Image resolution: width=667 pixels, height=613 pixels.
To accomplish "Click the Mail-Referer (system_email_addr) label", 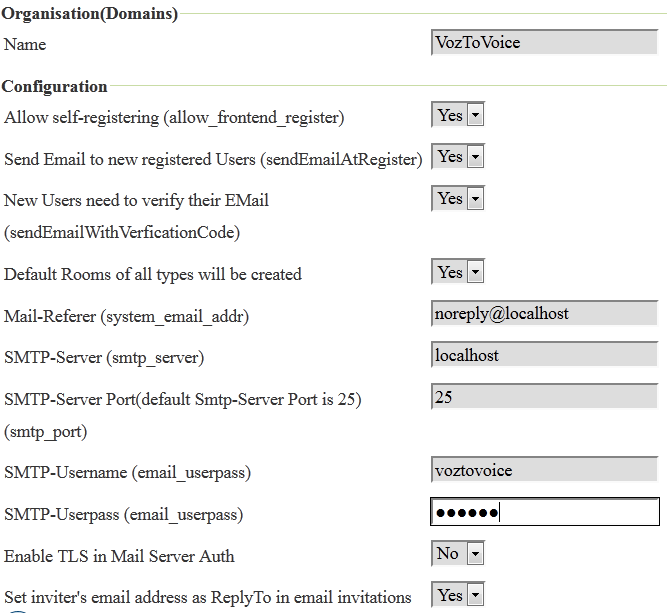I will pyautogui.click(x=126, y=316).
